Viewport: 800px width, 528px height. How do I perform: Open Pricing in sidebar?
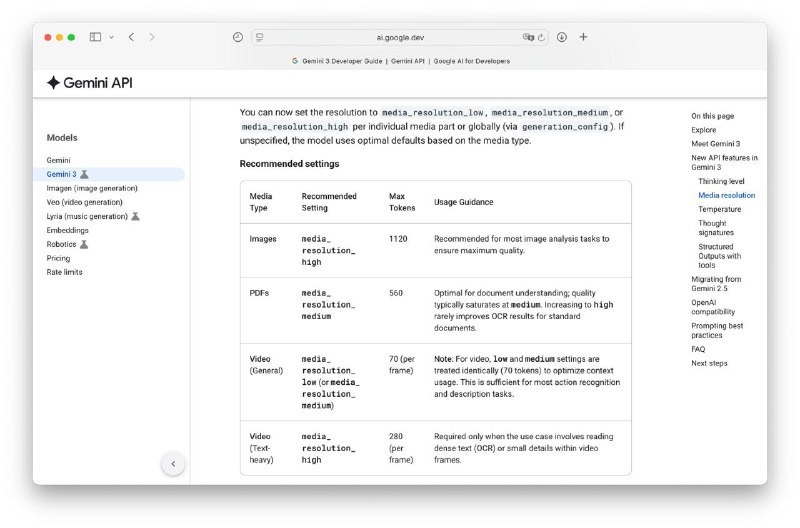[x=58, y=258]
